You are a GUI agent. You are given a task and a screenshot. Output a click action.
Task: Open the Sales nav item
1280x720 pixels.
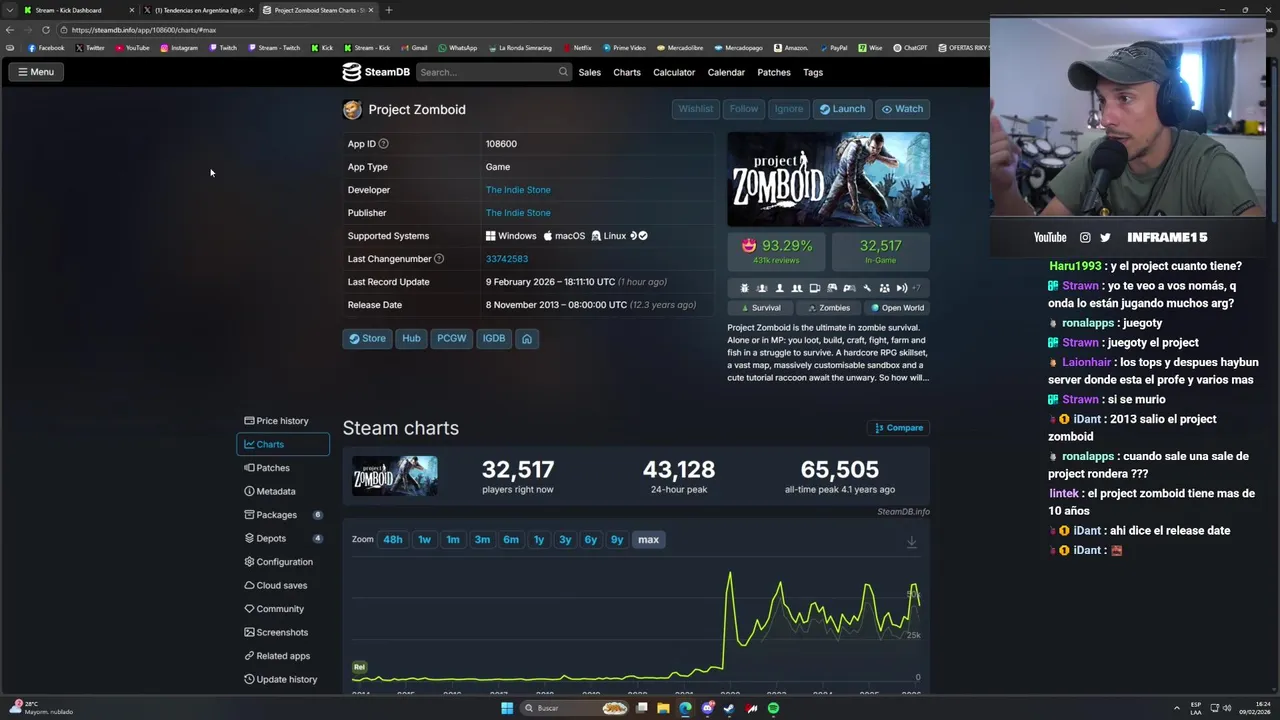[x=590, y=72]
